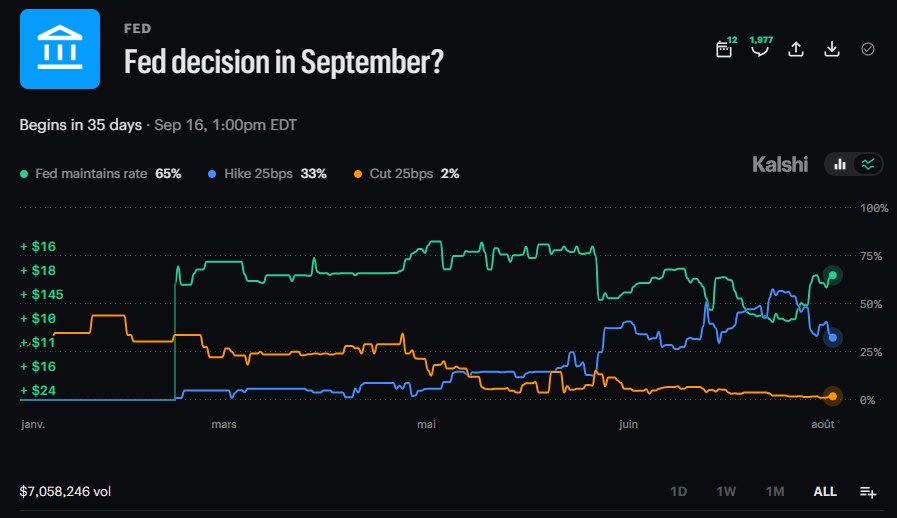This screenshot has width=897, height=518.
Task: Toggle the Hike 25bps legend series
Action: [267, 173]
